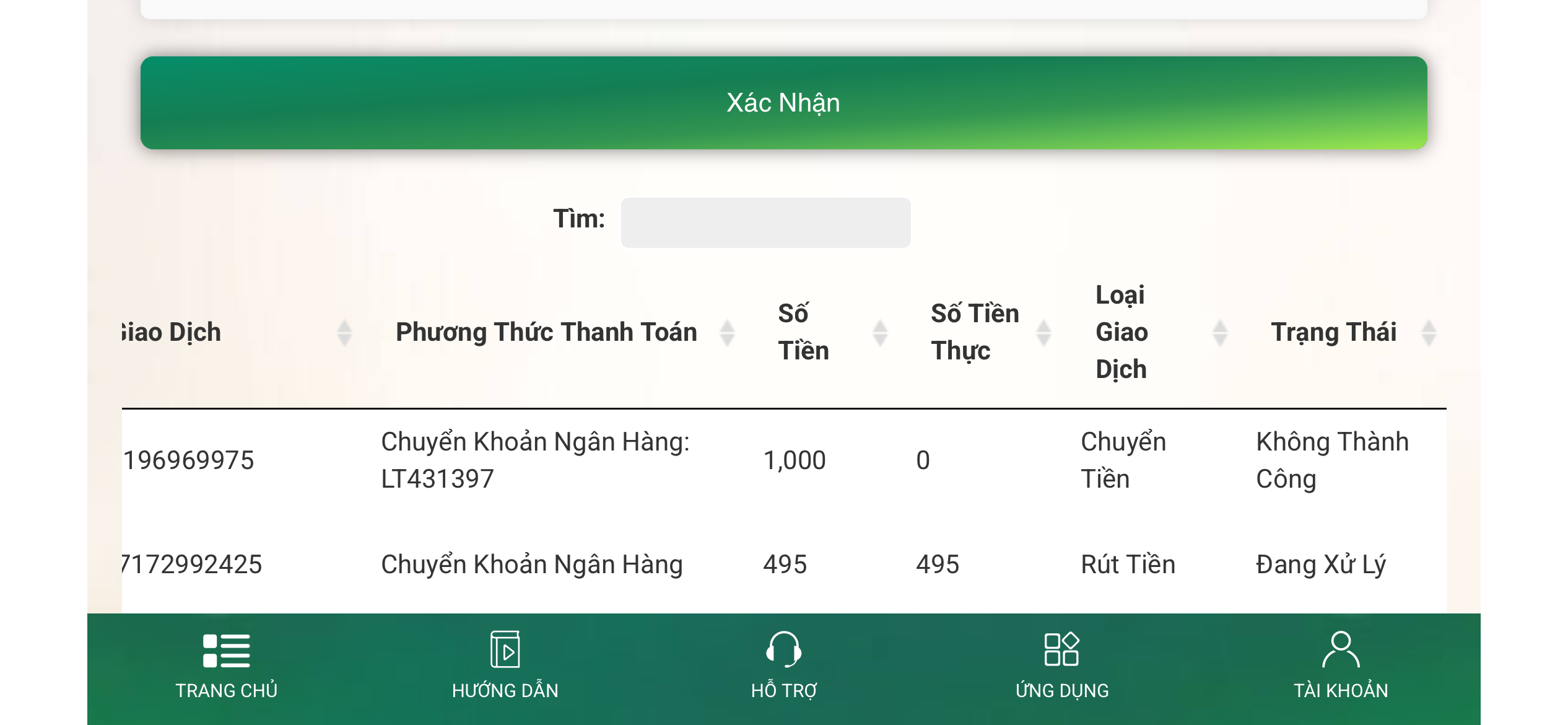This screenshot has width=1568, height=725.
Task: Click the Rút Tiền transaction type cell
Action: point(1128,565)
